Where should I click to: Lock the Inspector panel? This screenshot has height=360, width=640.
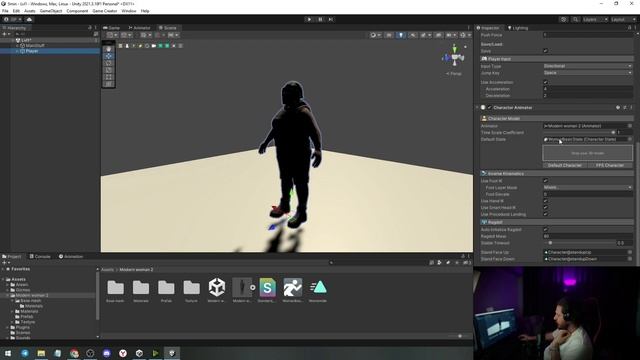click(x=629, y=28)
